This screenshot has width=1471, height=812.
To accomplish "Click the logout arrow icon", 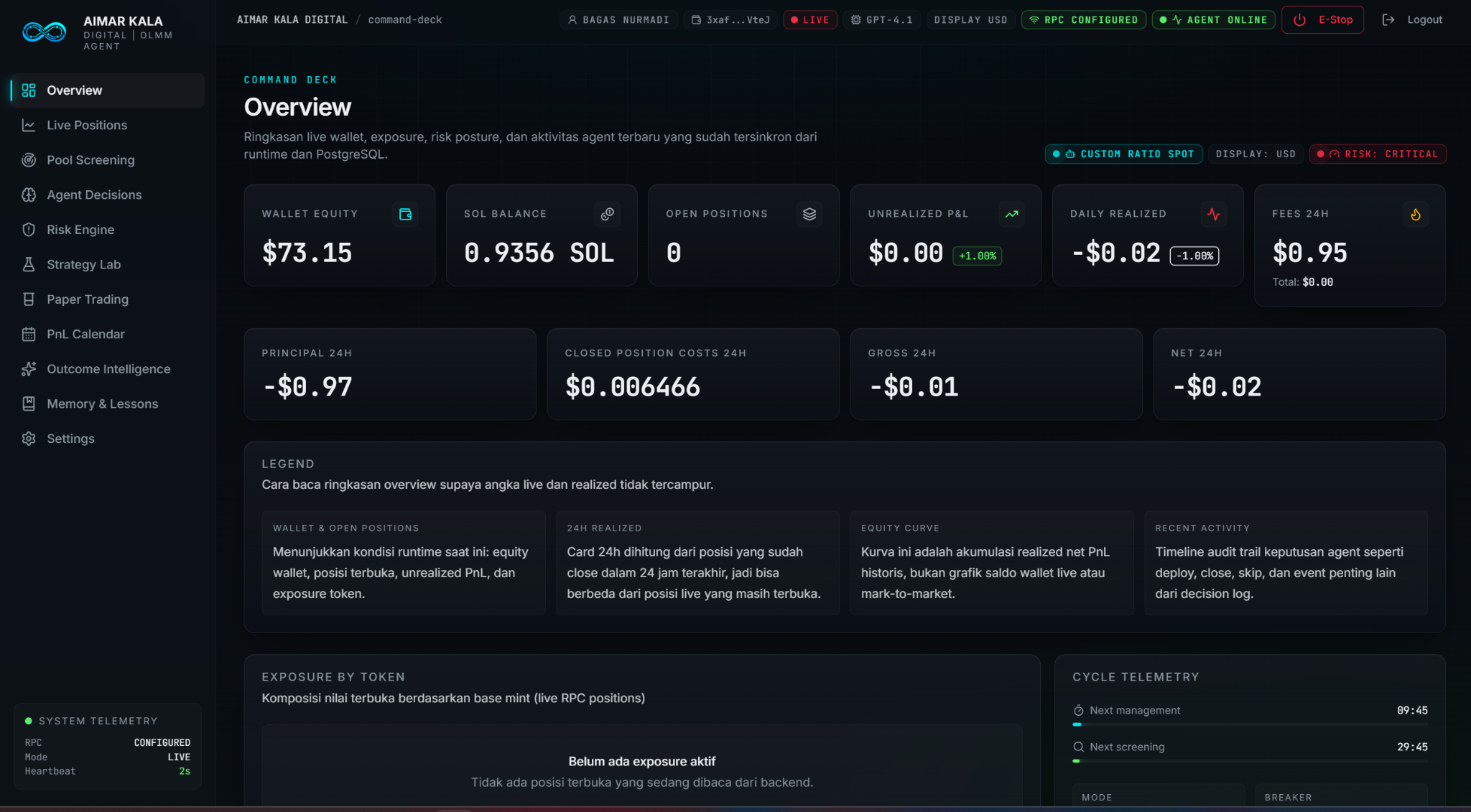I will (x=1388, y=20).
